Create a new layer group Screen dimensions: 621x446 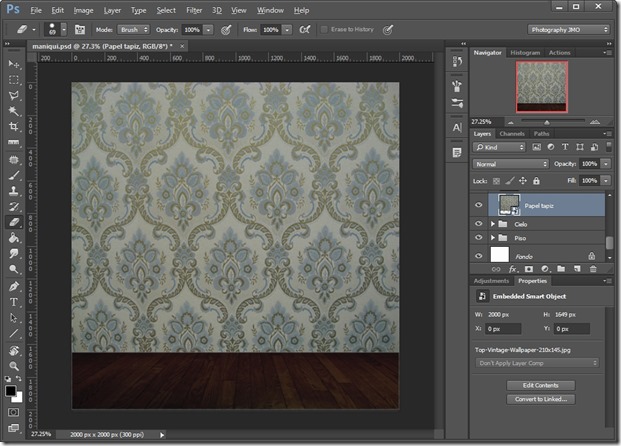click(x=561, y=269)
